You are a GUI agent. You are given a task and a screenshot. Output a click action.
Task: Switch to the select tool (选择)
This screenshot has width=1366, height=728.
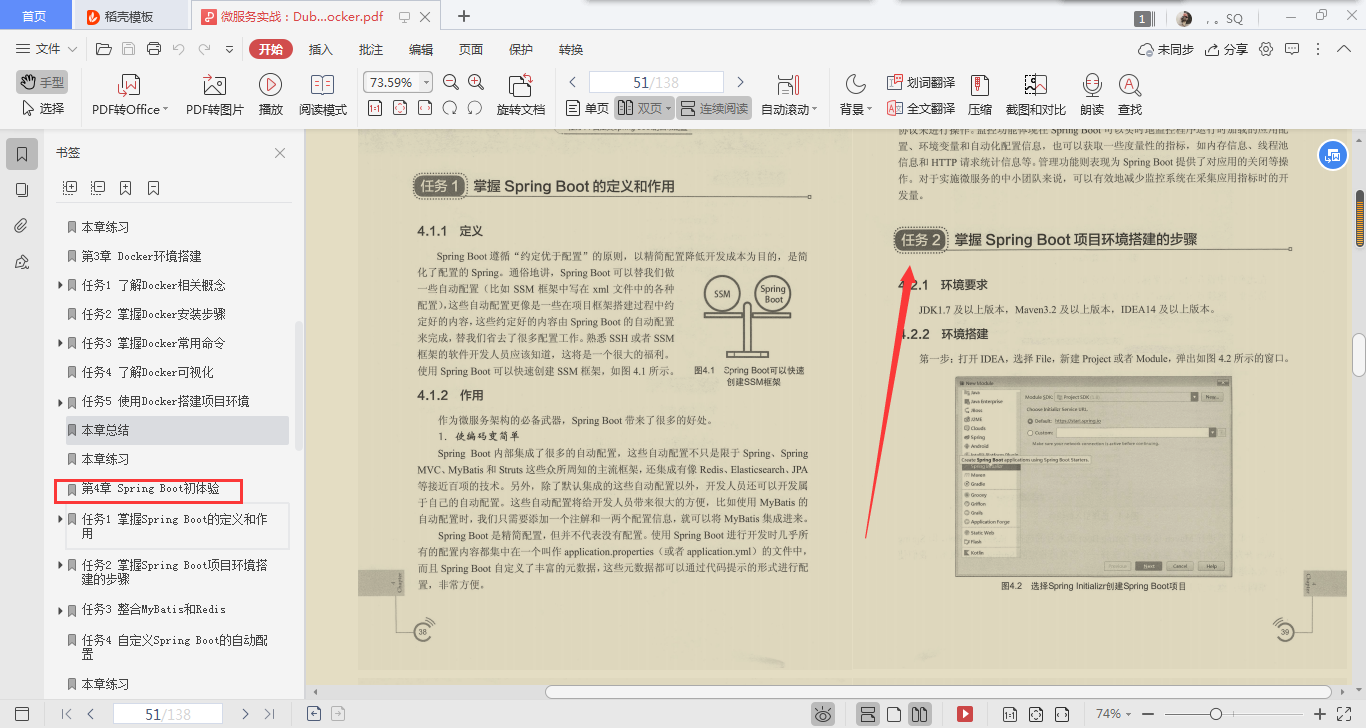(42, 108)
